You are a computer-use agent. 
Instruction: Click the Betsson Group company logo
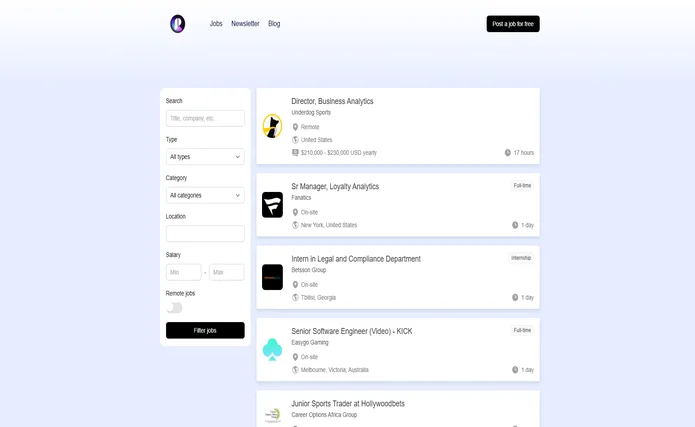point(272,277)
